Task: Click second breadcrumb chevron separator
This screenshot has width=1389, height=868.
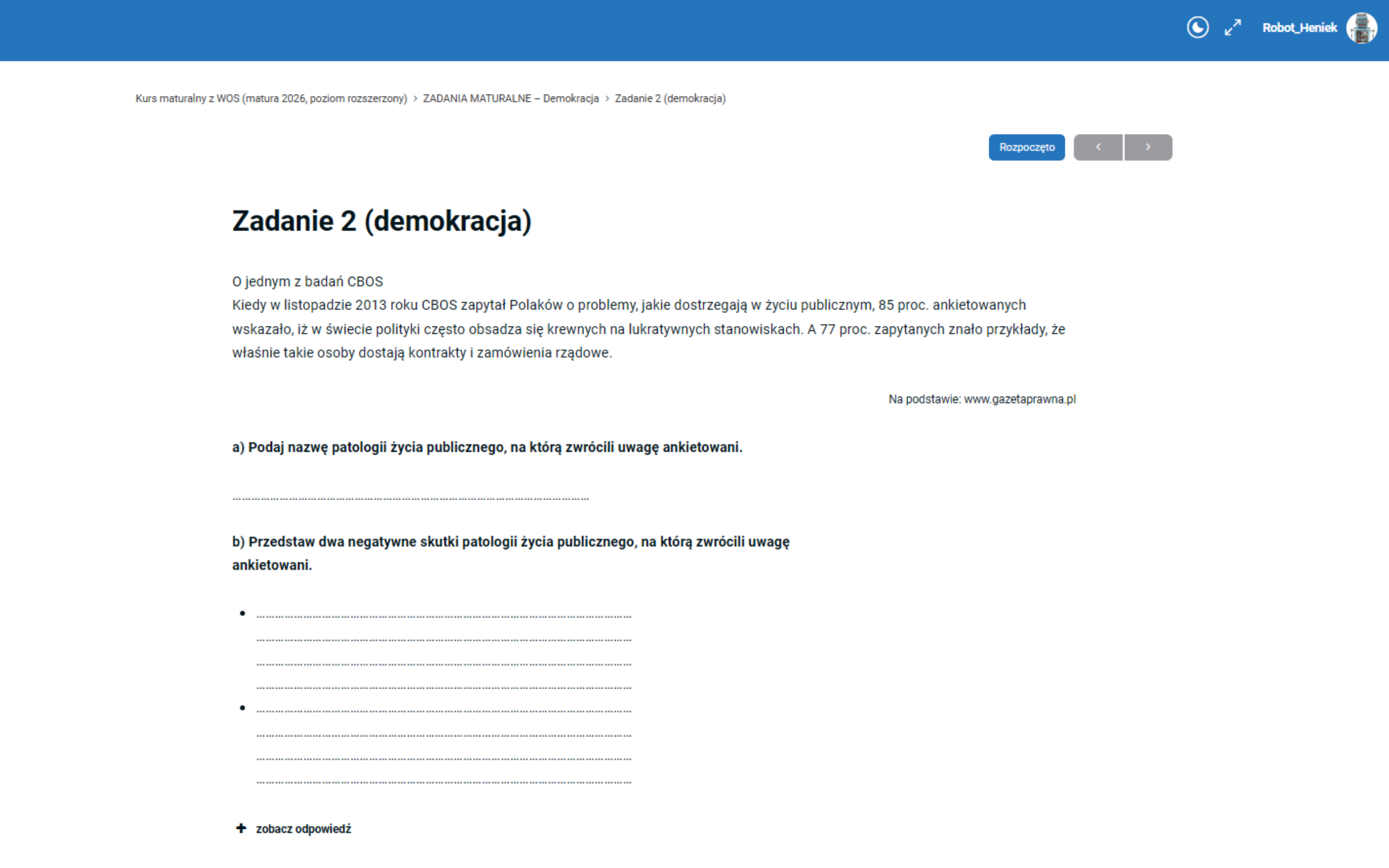Action: 607,99
